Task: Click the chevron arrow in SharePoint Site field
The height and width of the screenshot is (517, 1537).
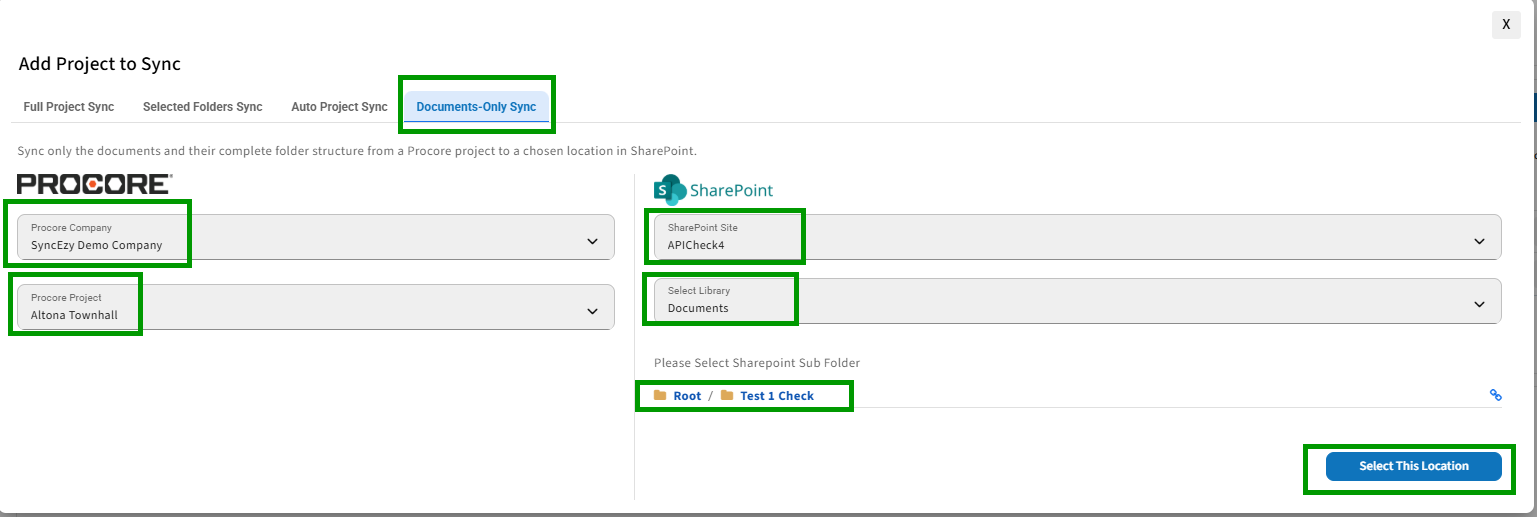Action: point(1480,242)
